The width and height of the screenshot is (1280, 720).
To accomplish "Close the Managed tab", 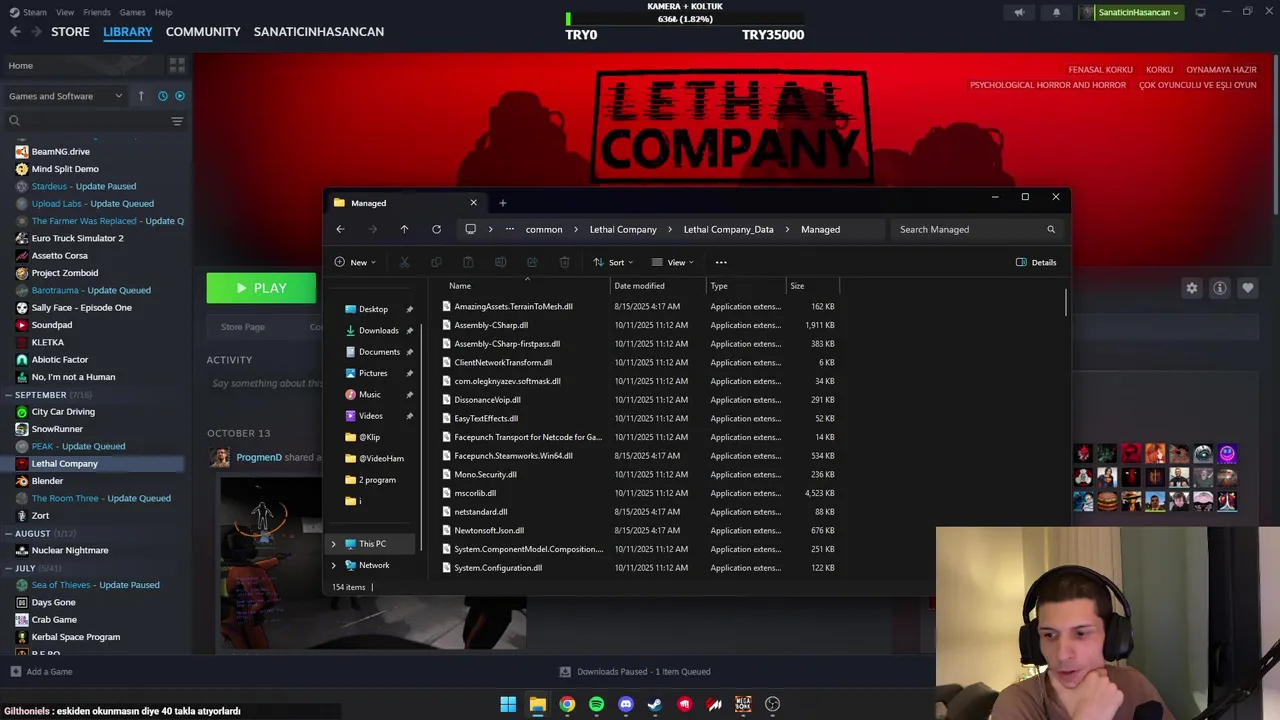I will click(x=473, y=203).
